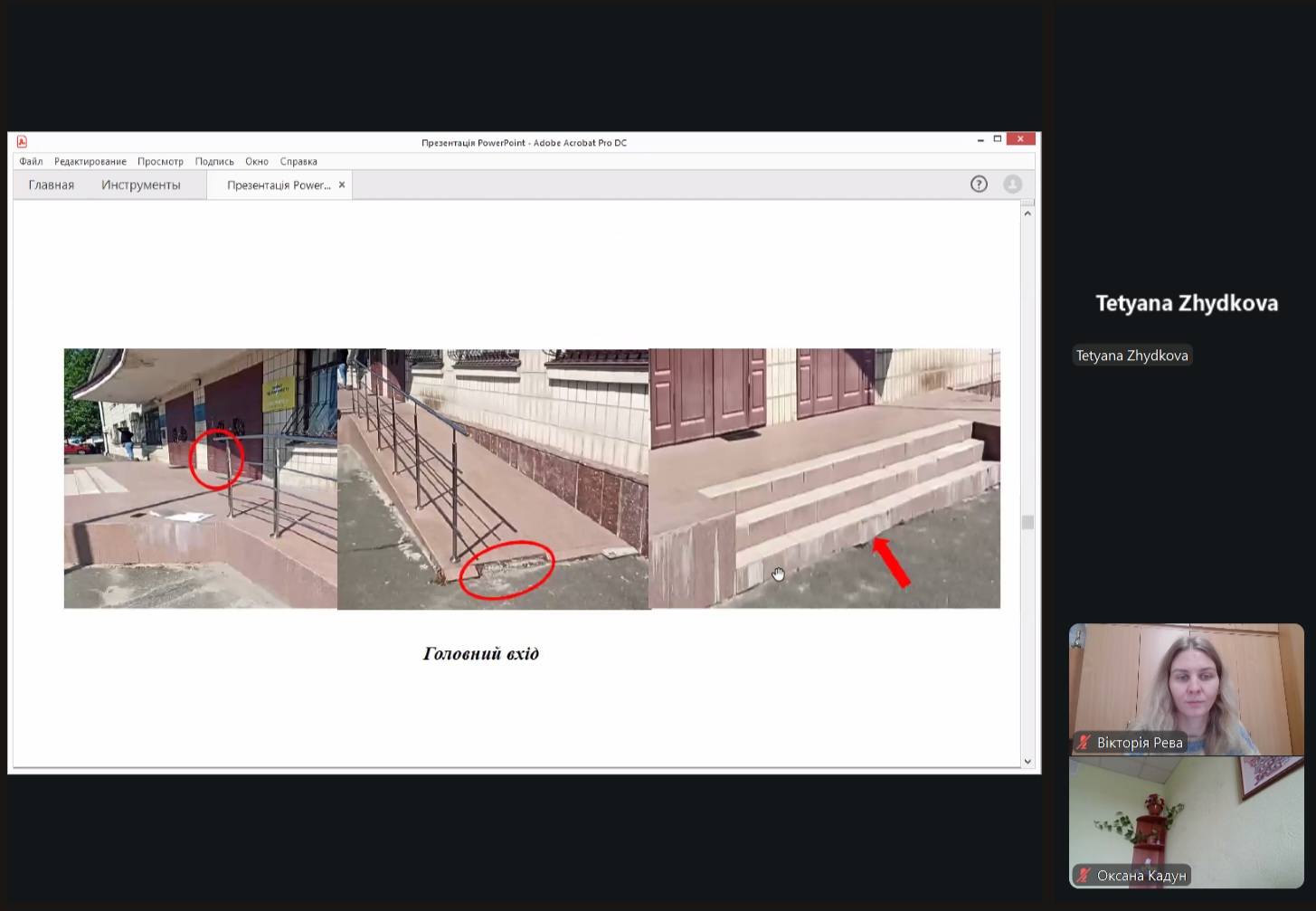This screenshot has width=1316, height=911.
Task: Open the Файл menu
Action: (x=31, y=162)
